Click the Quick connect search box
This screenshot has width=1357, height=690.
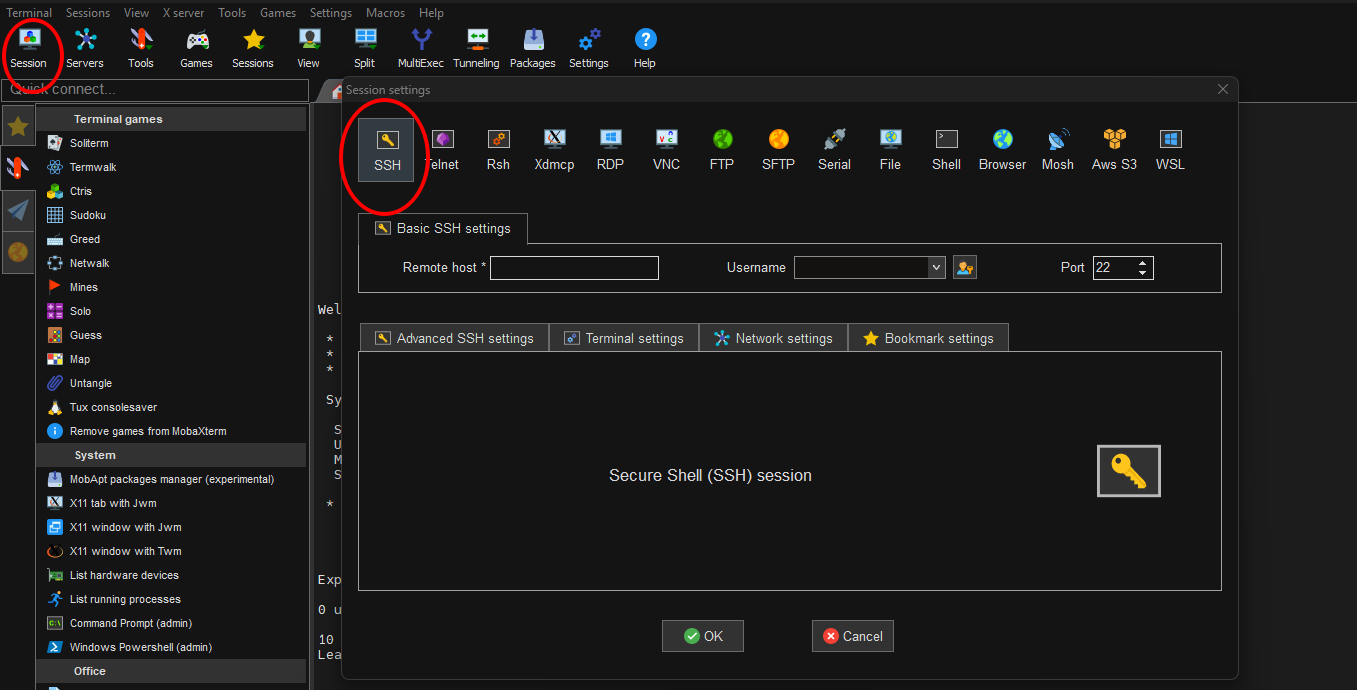pos(155,90)
